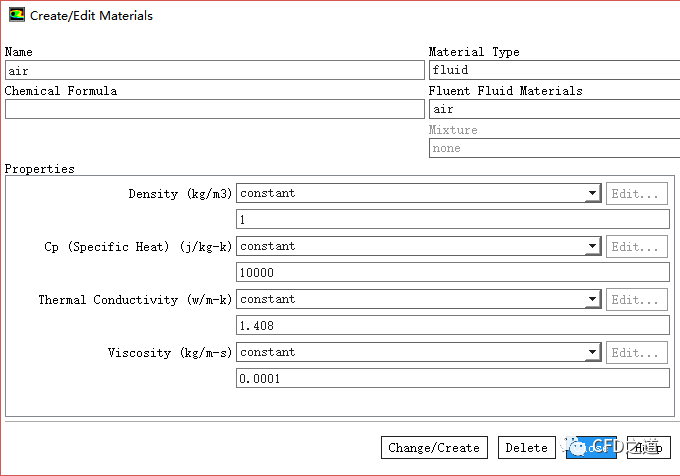Click the Specific Heat value field 10000
680x476 pixels.
[x=452, y=273]
